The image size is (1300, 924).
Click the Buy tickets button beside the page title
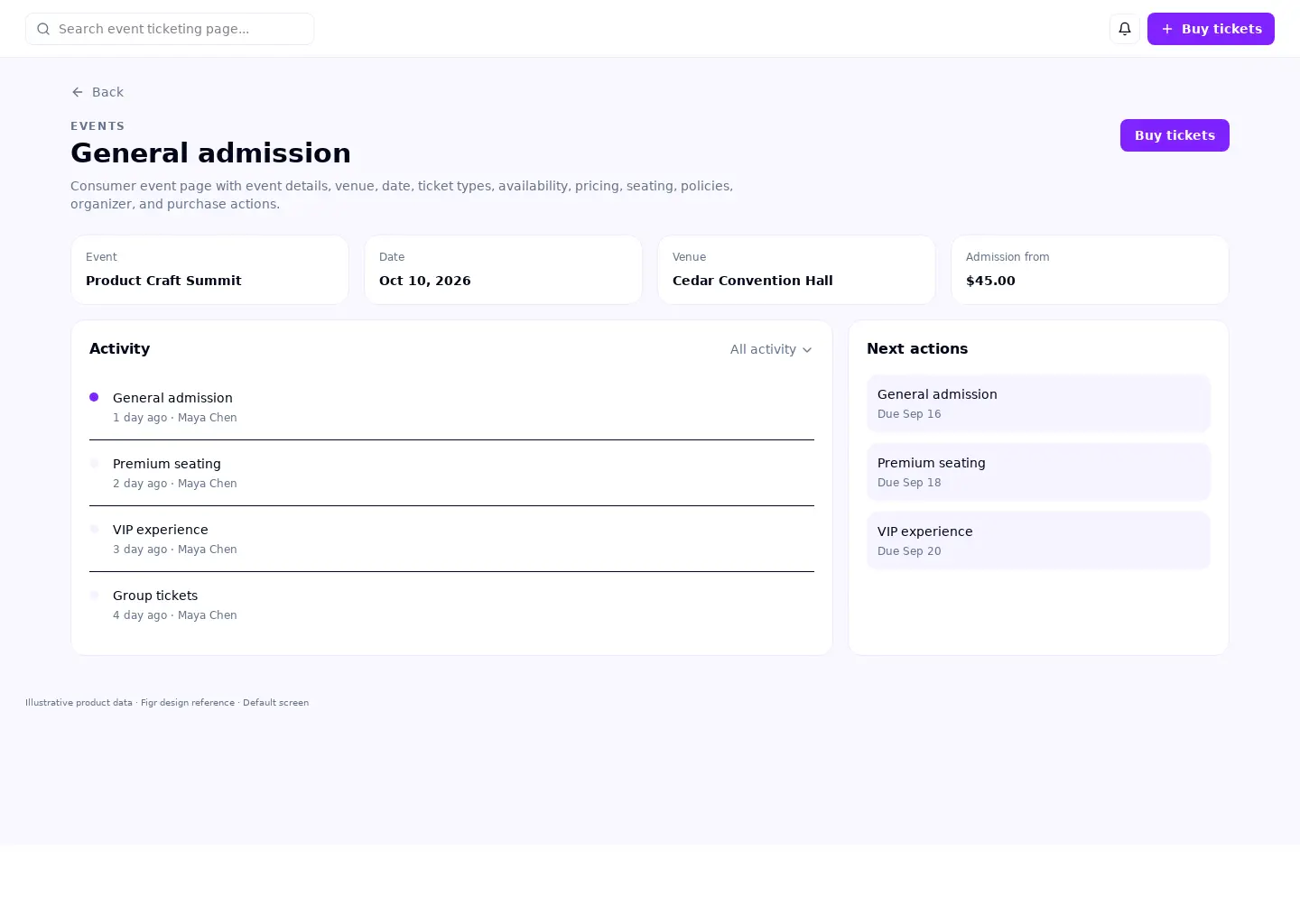[1175, 135]
